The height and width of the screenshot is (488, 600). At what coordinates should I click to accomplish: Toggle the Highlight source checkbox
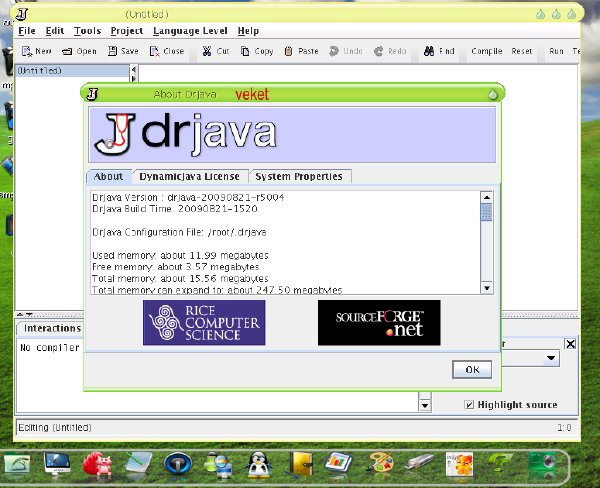[469, 405]
